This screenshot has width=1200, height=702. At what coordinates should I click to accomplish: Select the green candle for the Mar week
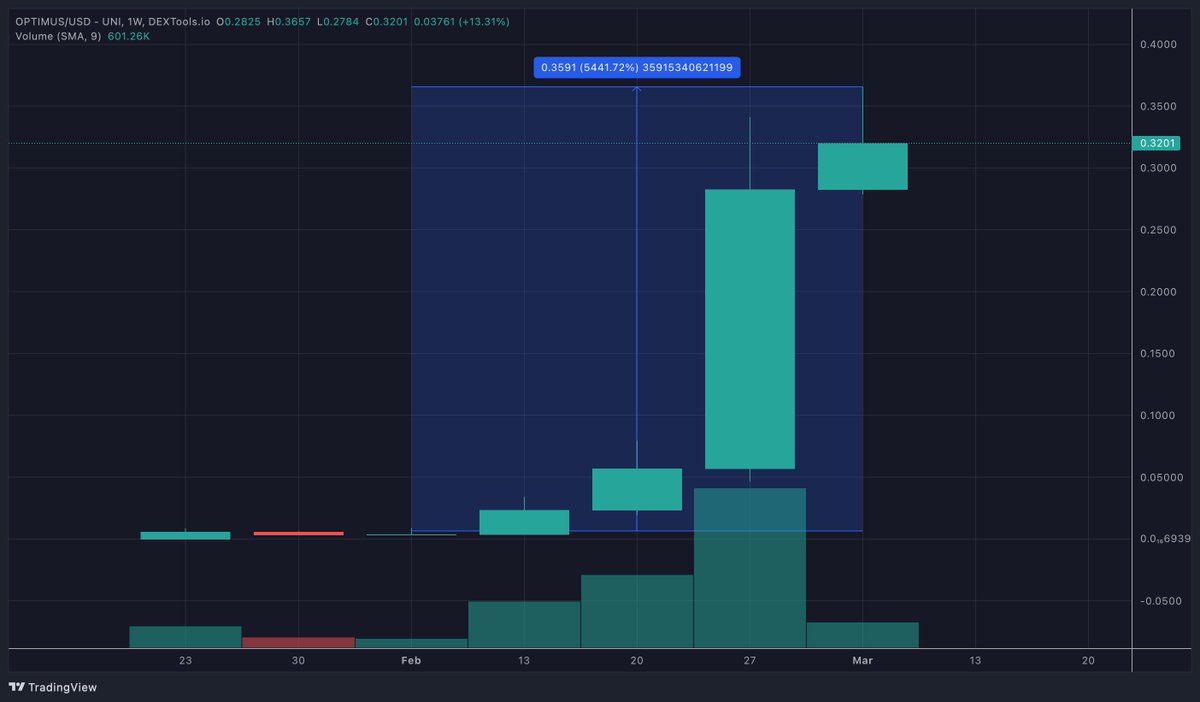[x=863, y=166]
